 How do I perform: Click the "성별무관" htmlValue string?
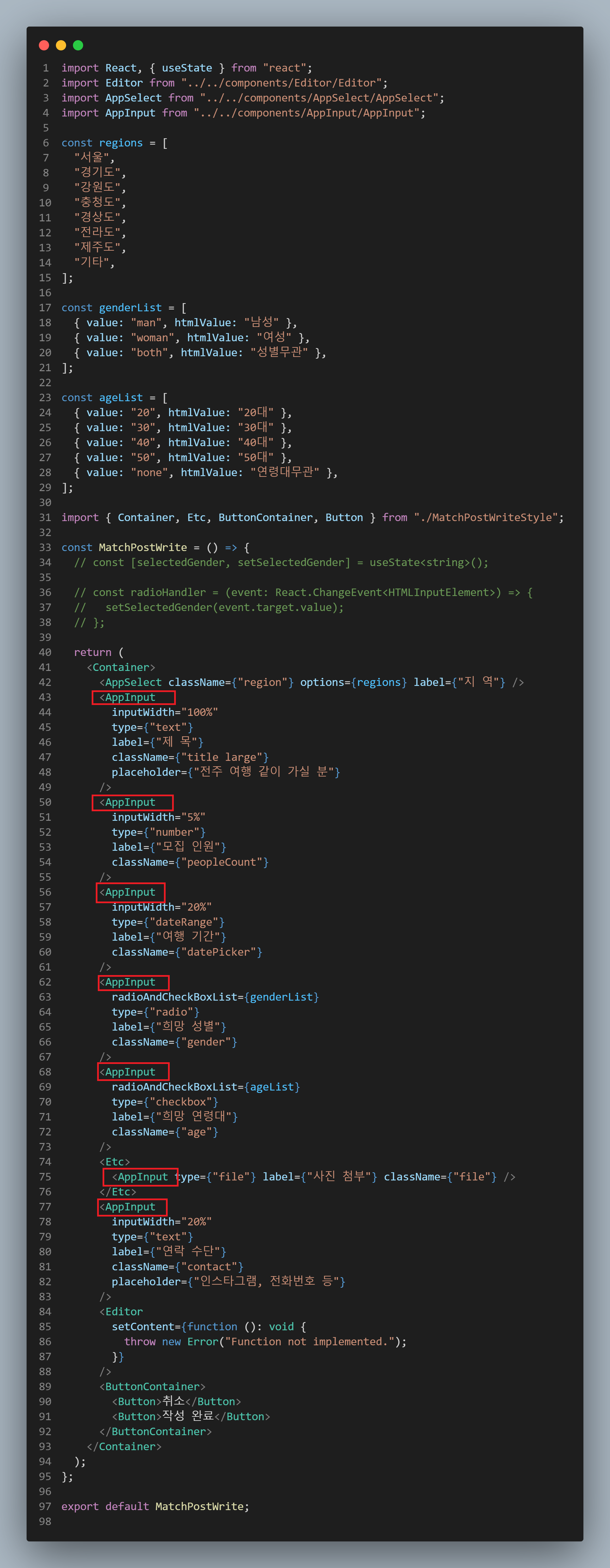coord(279,352)
